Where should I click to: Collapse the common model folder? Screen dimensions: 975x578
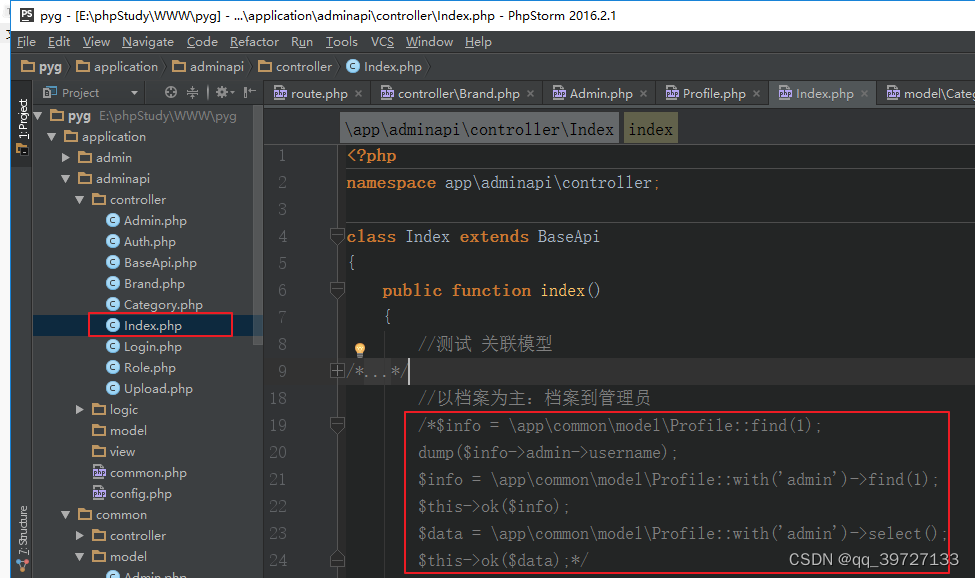point(79,557)
